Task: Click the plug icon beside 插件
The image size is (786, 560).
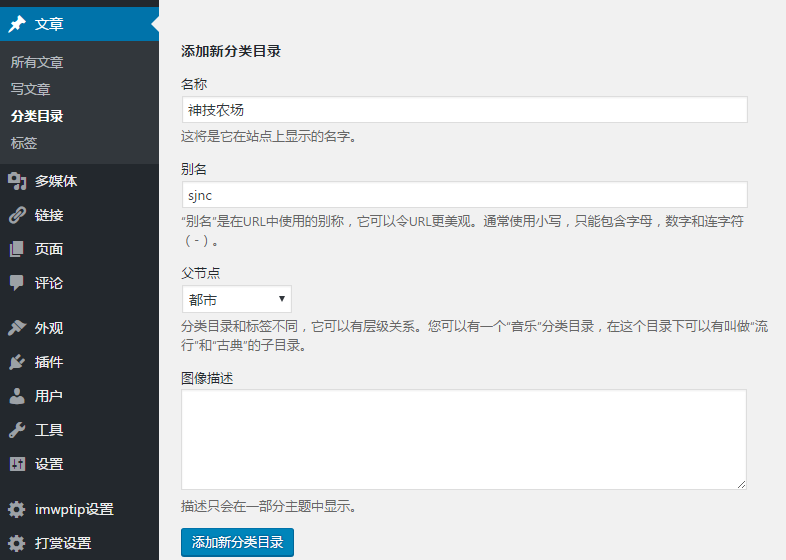Action: [17, 362]
